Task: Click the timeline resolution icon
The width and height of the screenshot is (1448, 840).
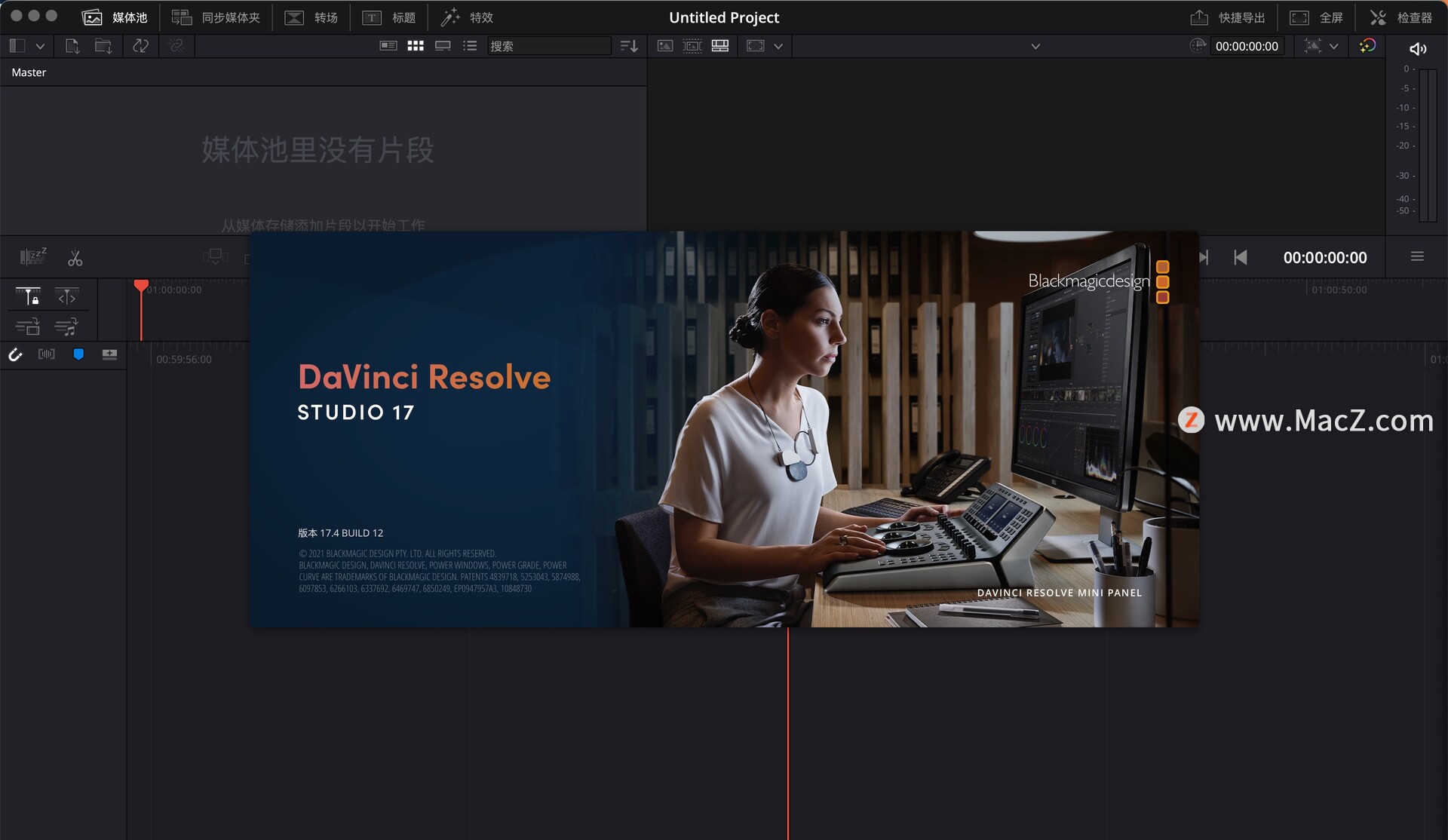Action: pos(756,46)
